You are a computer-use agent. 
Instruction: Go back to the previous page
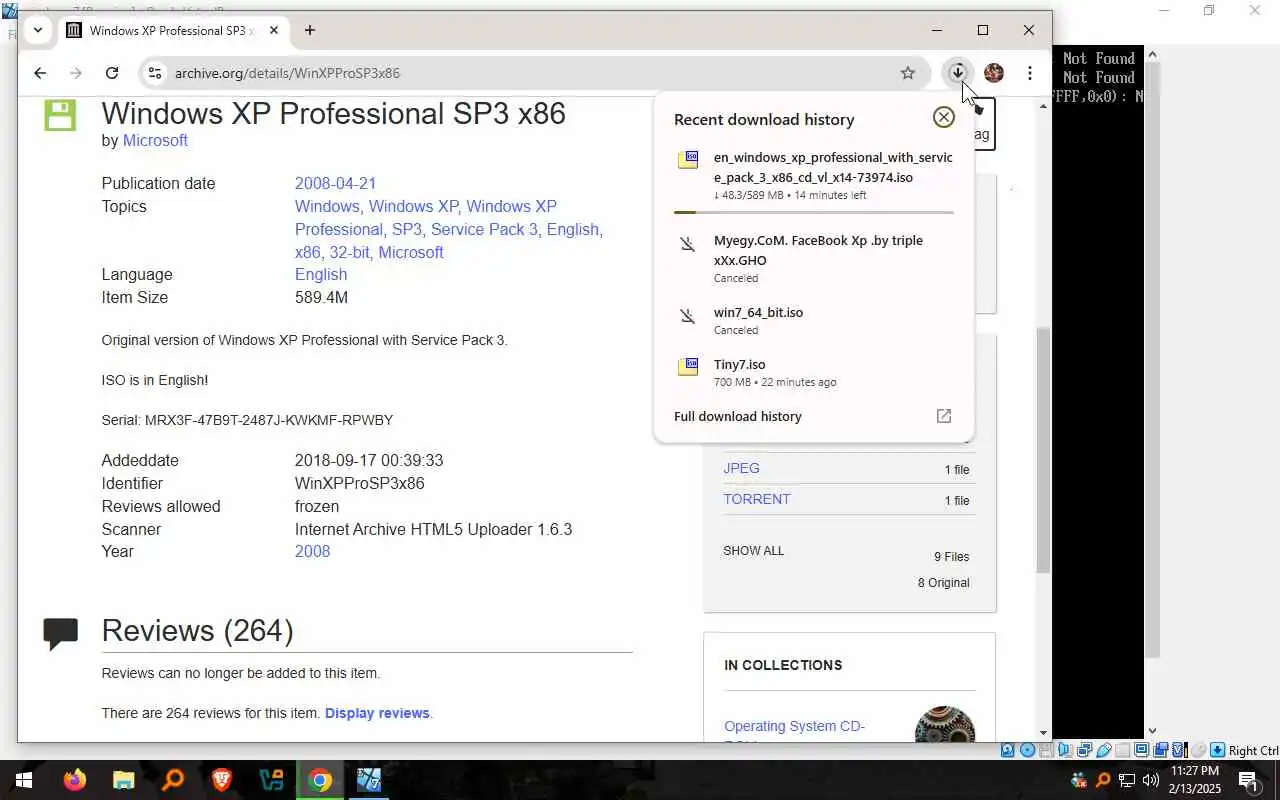40,73
